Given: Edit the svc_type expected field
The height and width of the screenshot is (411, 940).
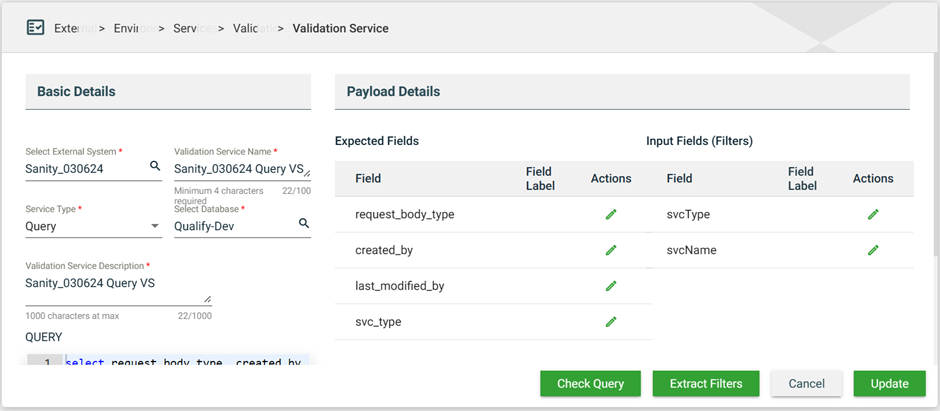Looking at the screenshot, I should (611, 322).
